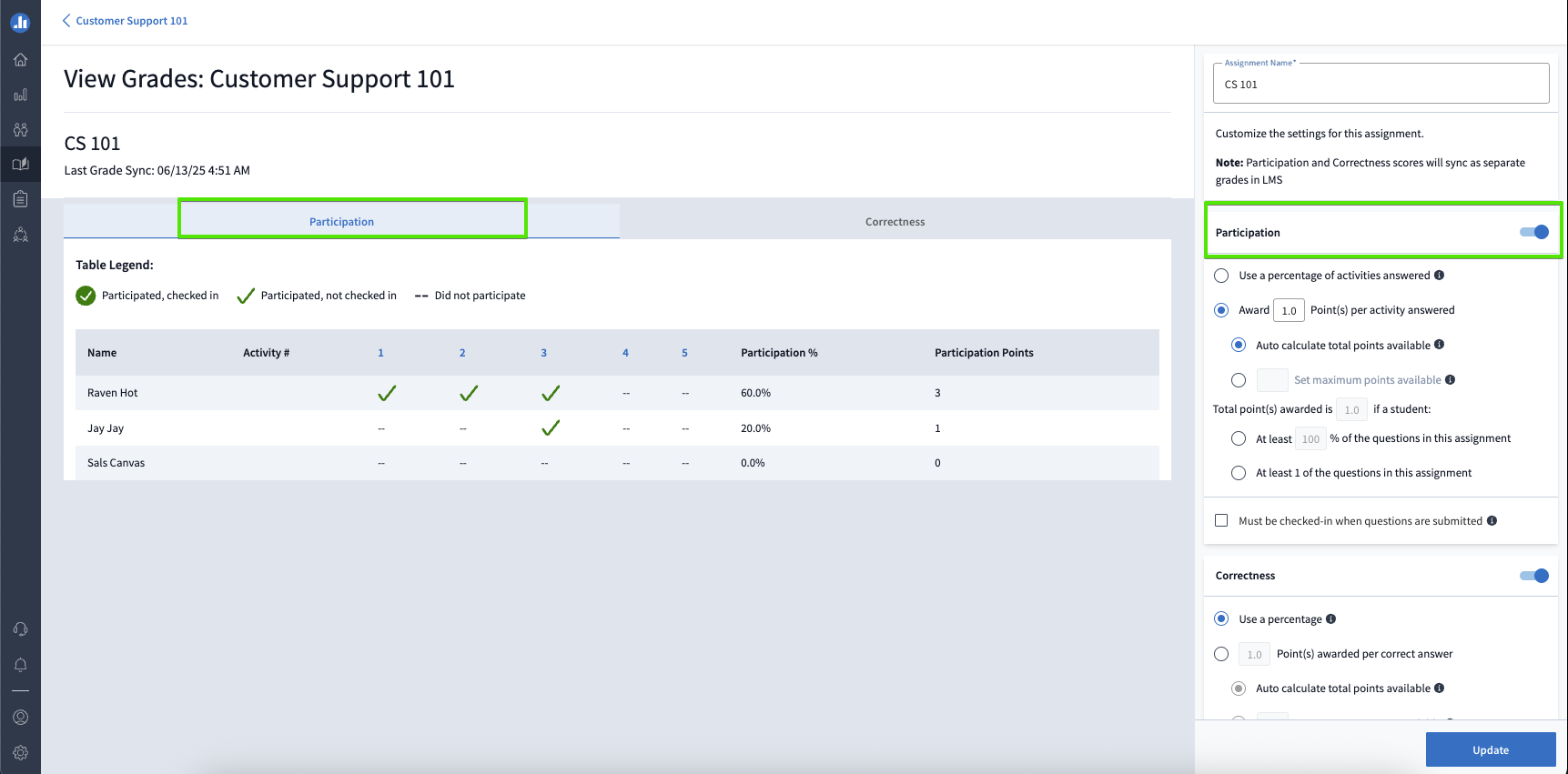Click the Raven Hot name cell
Image resolution: width=1568 pixels, height=774 pixels.
click(113, 393)
